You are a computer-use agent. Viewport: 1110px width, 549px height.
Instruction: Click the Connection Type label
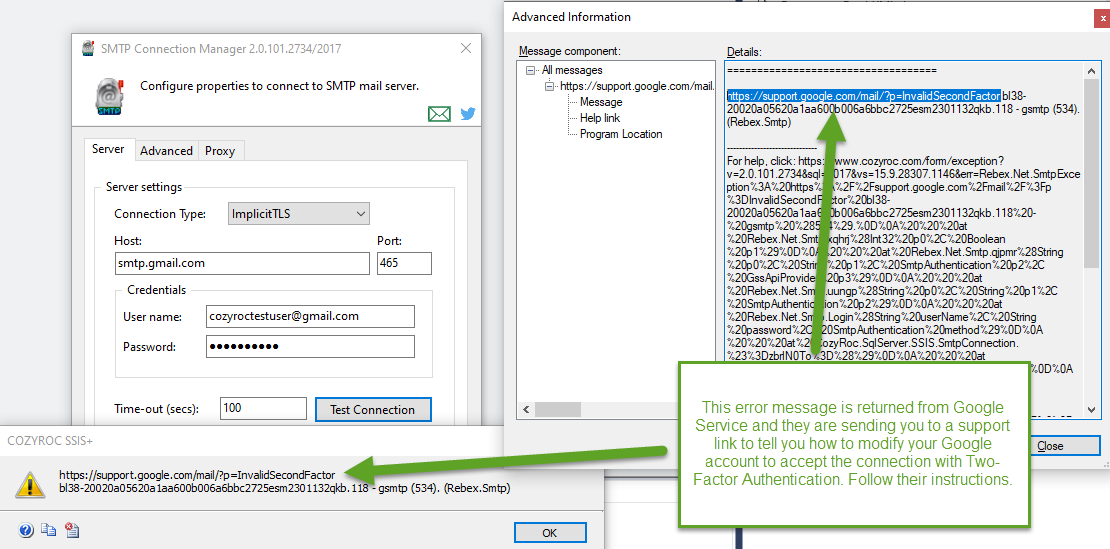click(x=160, y=214)
